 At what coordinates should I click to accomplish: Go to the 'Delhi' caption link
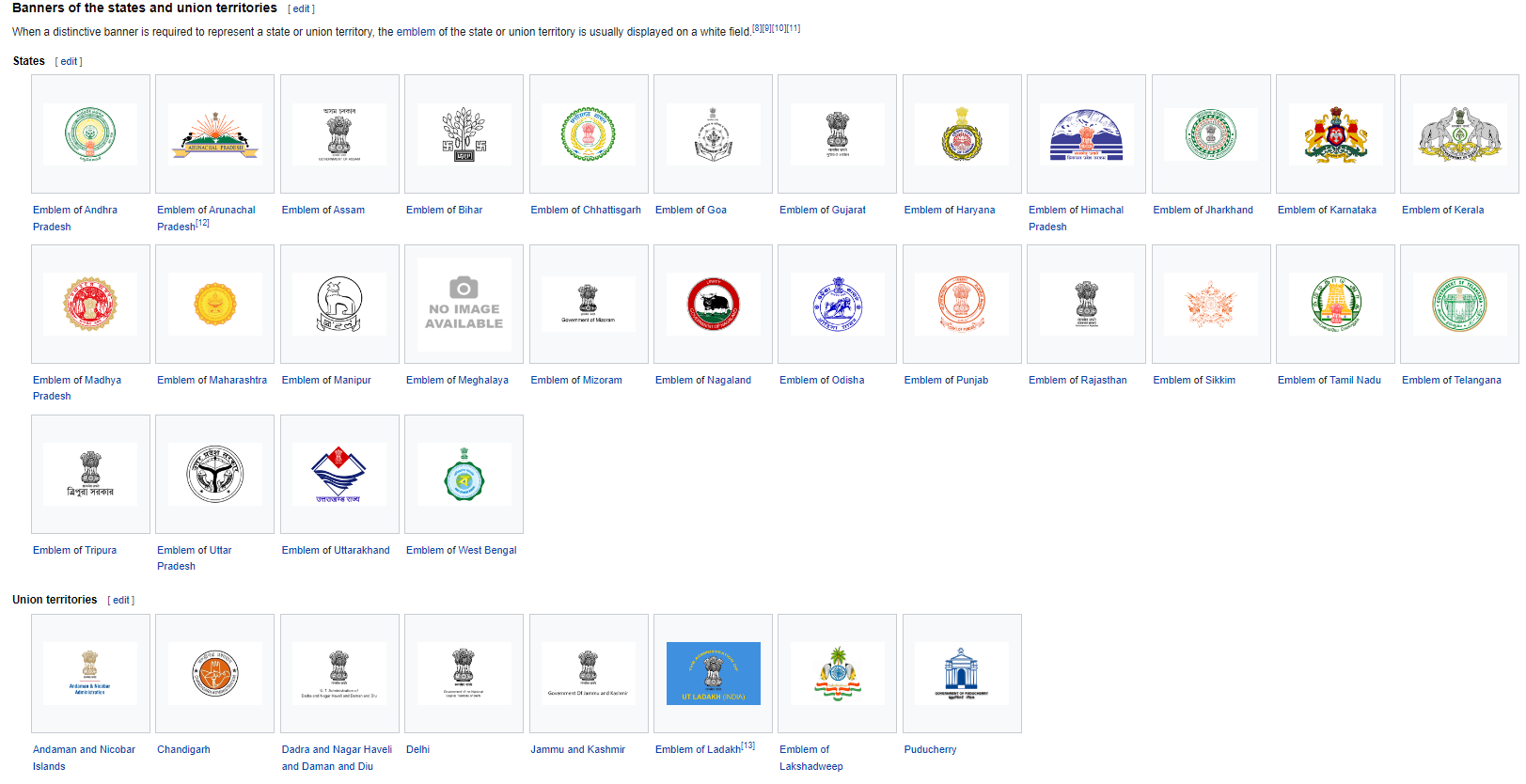click(x=417, y=750)
